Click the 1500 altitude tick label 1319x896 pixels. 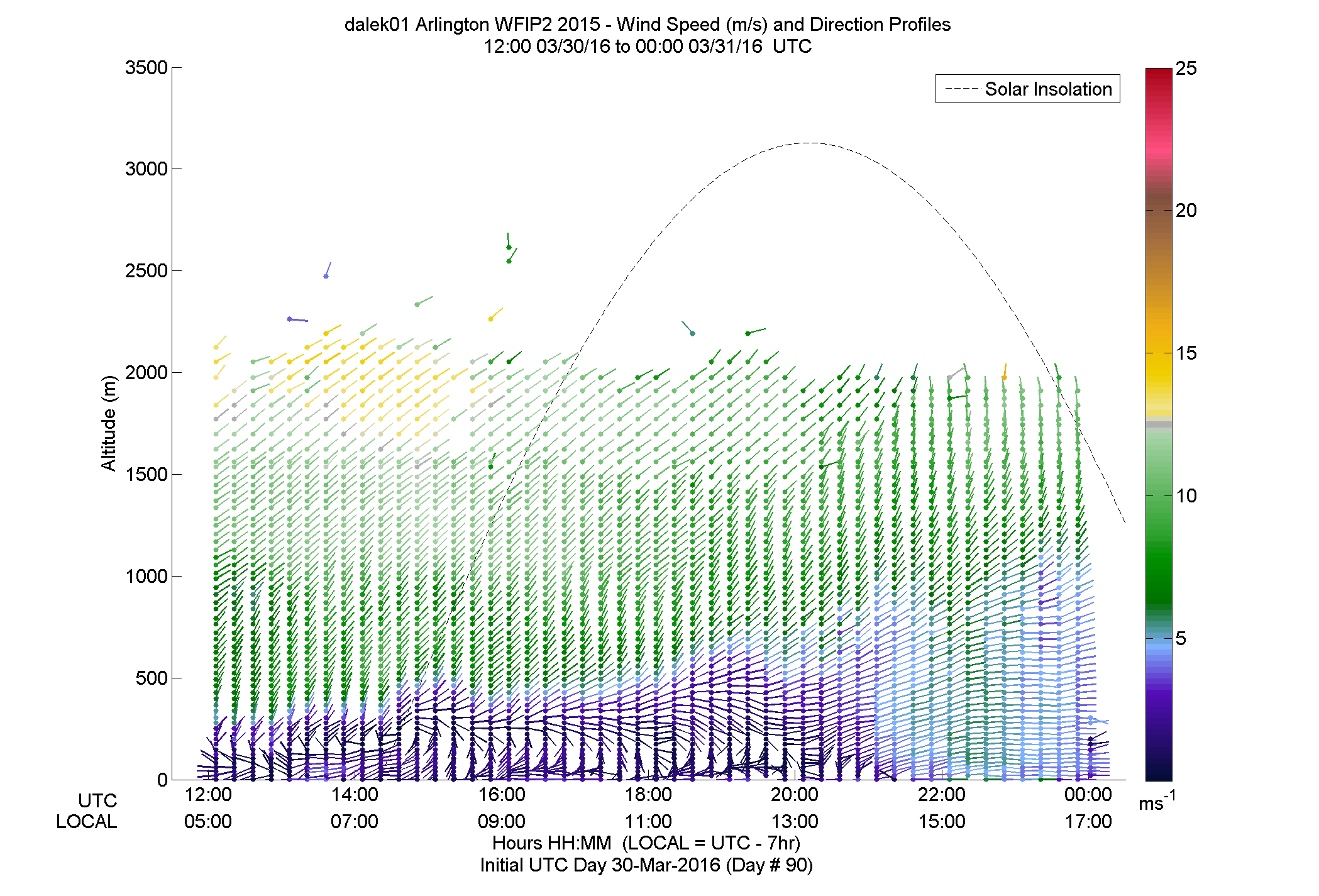(x=146, y=474)
